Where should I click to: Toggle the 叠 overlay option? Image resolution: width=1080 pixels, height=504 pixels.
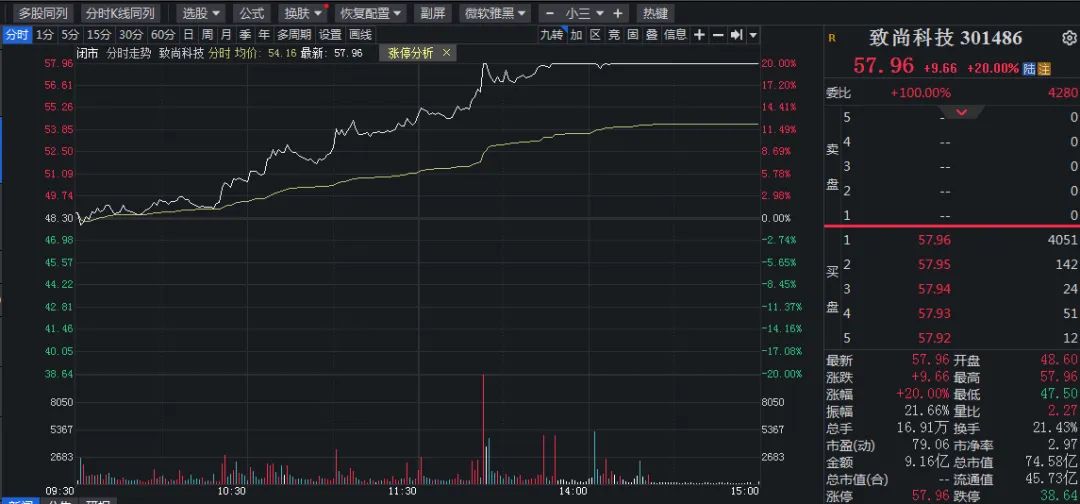coord(651,35)
